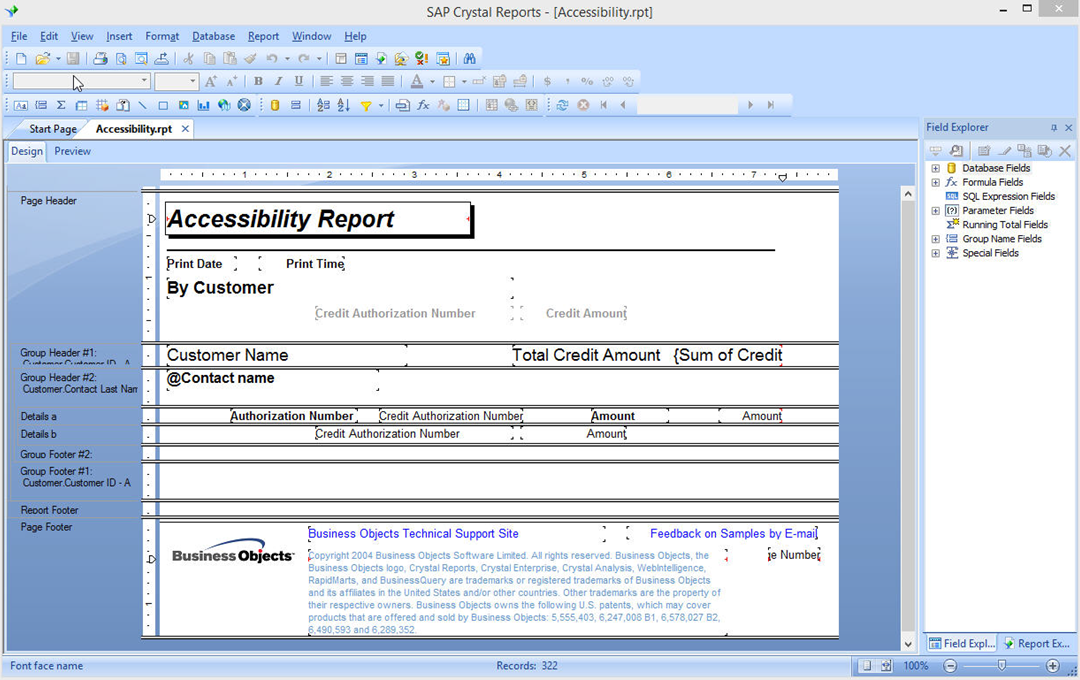The width and height of the screenshot is (1080, 680).
Task: Switch to the Preview tab
Action: (x=72, y=152)
